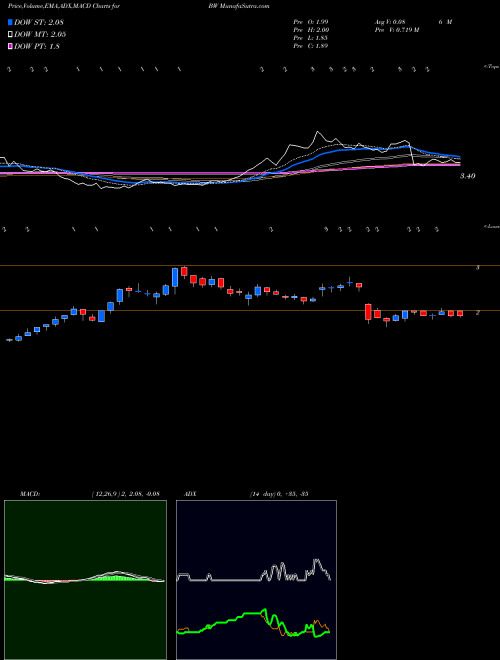Click the tallest blue candlestick near the 3 level
The image size is (500, 660).
175,277
